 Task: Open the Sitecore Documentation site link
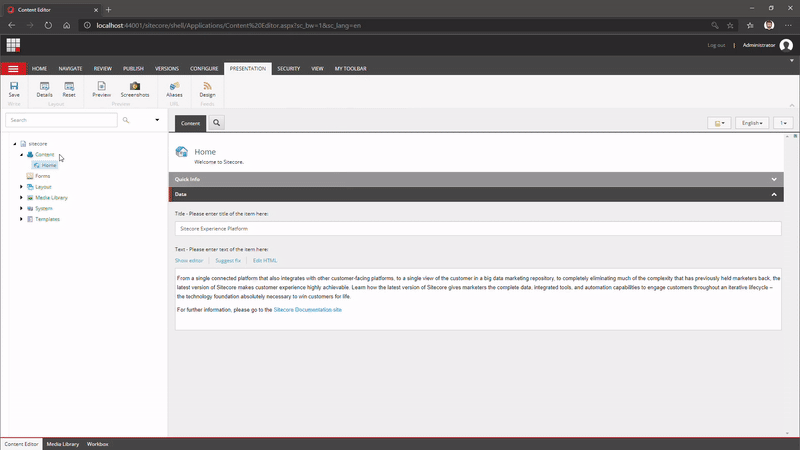(308, 310)
